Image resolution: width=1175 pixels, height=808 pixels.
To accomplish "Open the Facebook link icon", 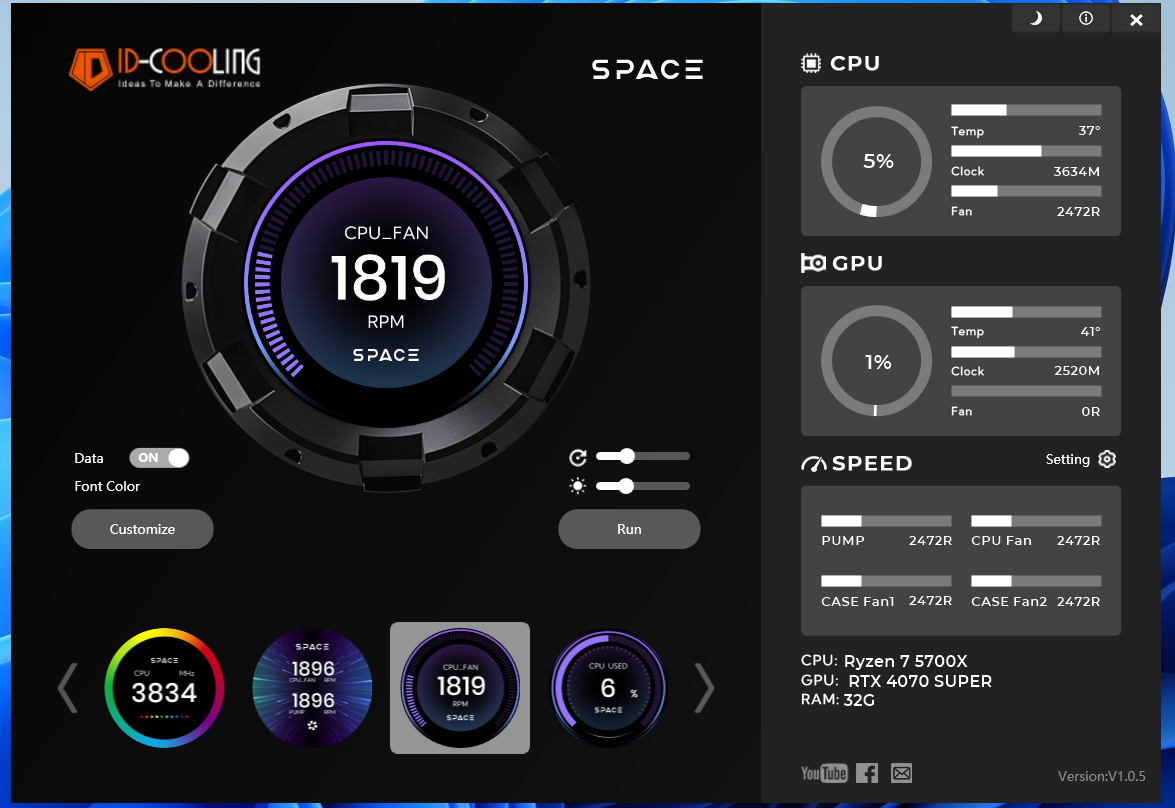I will [x=867, y=773].
